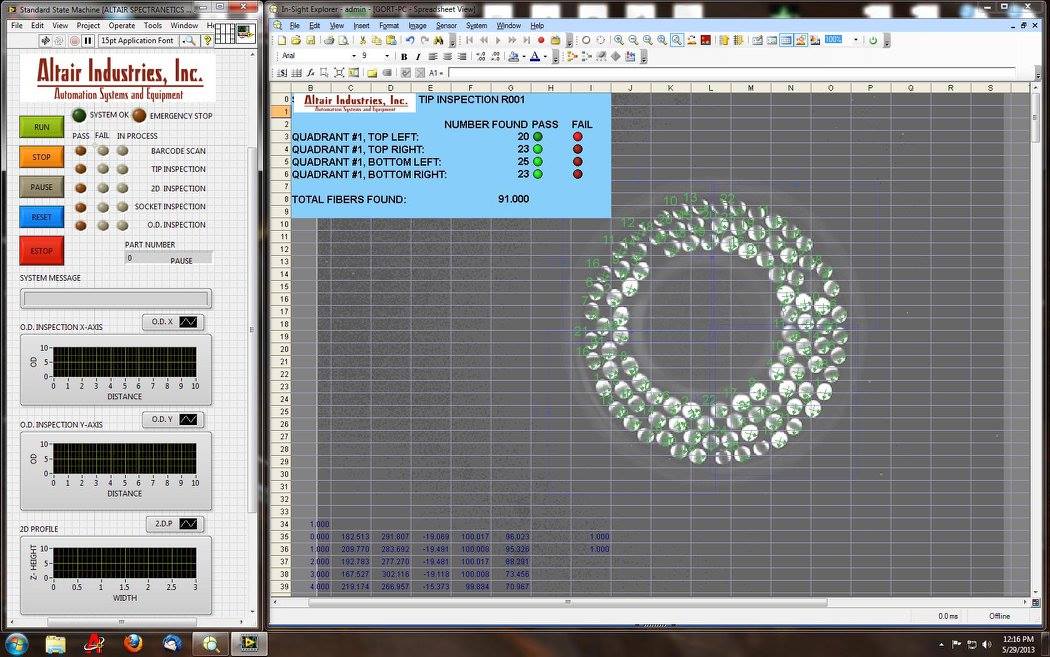Screen dimensions: 1050x657
Task: Click the TOP LEFT quadrant green pass light
Action: pyautogui.click(x=538, y=137)
